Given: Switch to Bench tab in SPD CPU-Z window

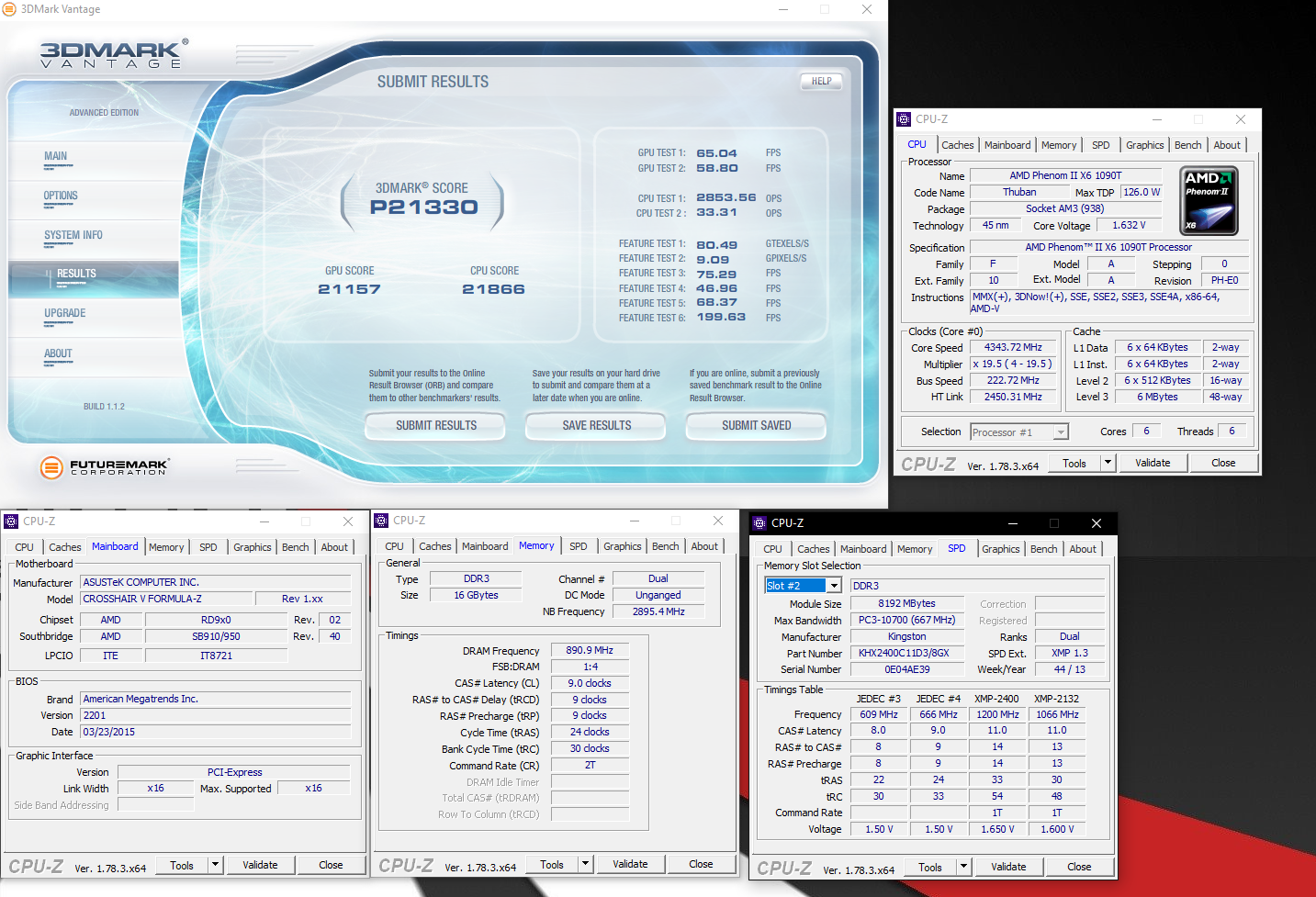Looking at the screenshot, I should 1043,549.
